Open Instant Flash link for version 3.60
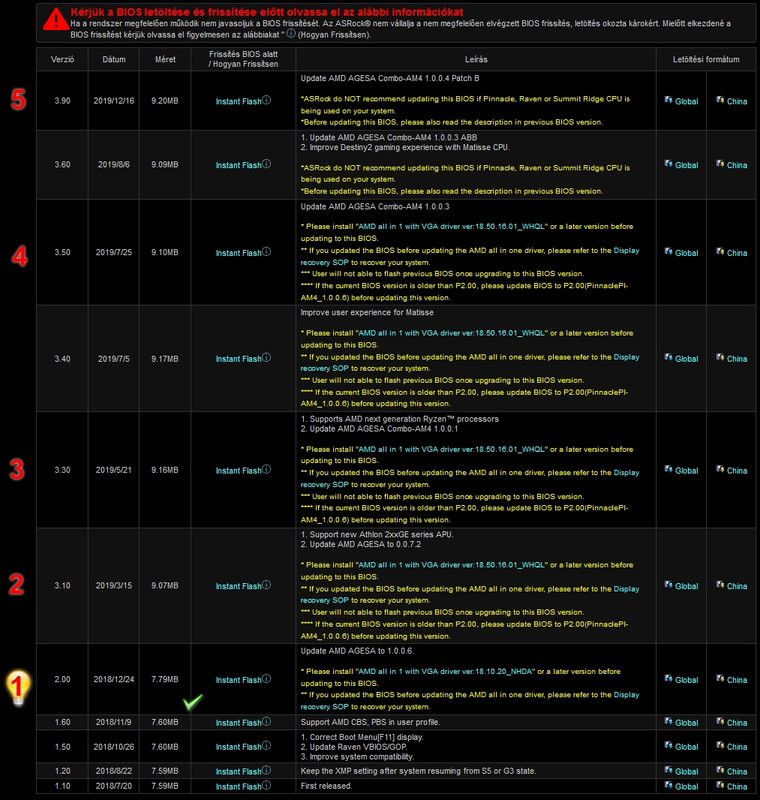 pos(238,165)
